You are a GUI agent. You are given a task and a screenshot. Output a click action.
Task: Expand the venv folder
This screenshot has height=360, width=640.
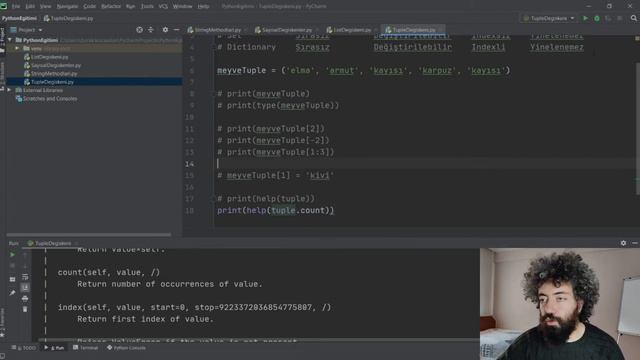[17, 48]
